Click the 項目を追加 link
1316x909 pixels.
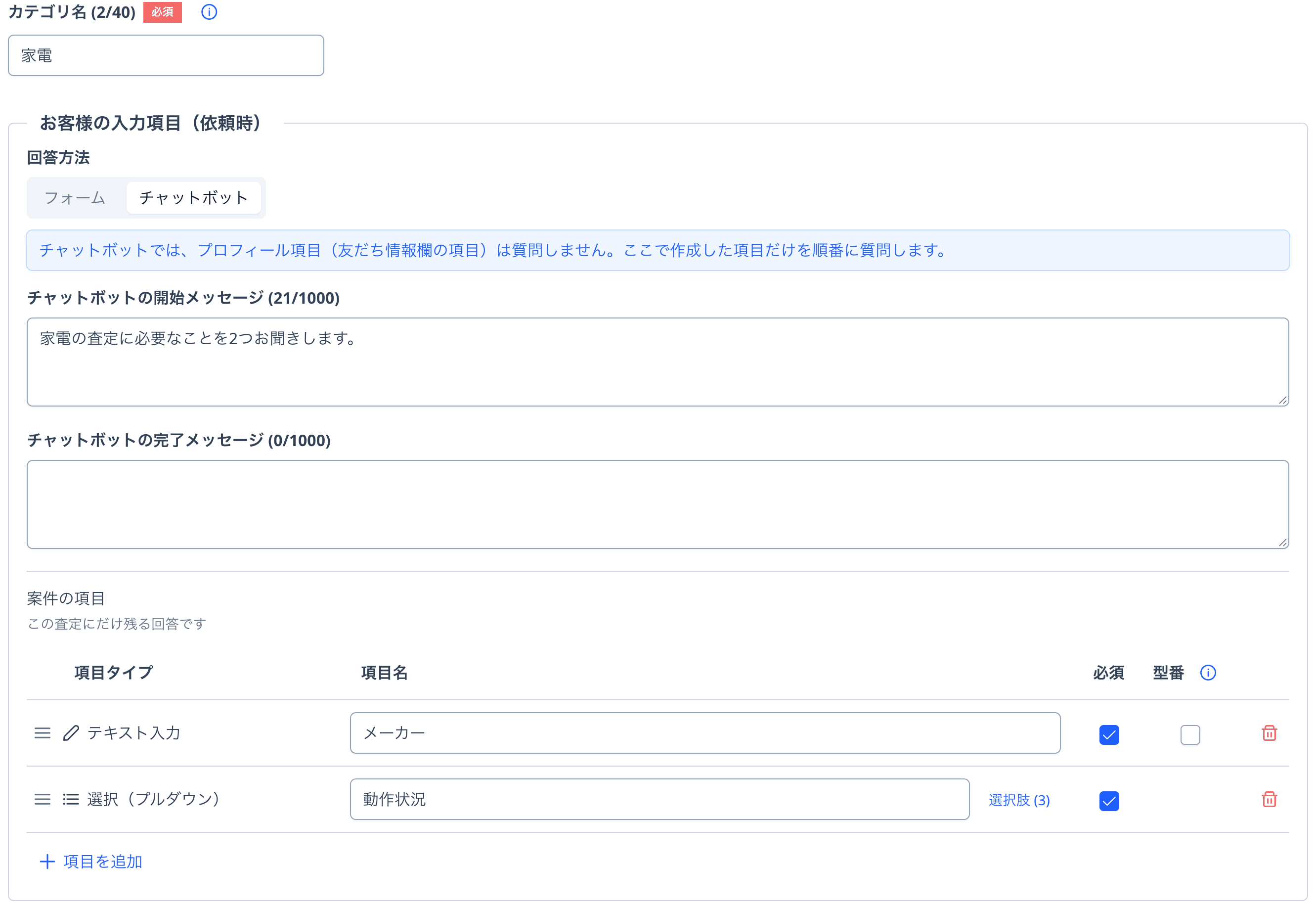pos(91,861)
